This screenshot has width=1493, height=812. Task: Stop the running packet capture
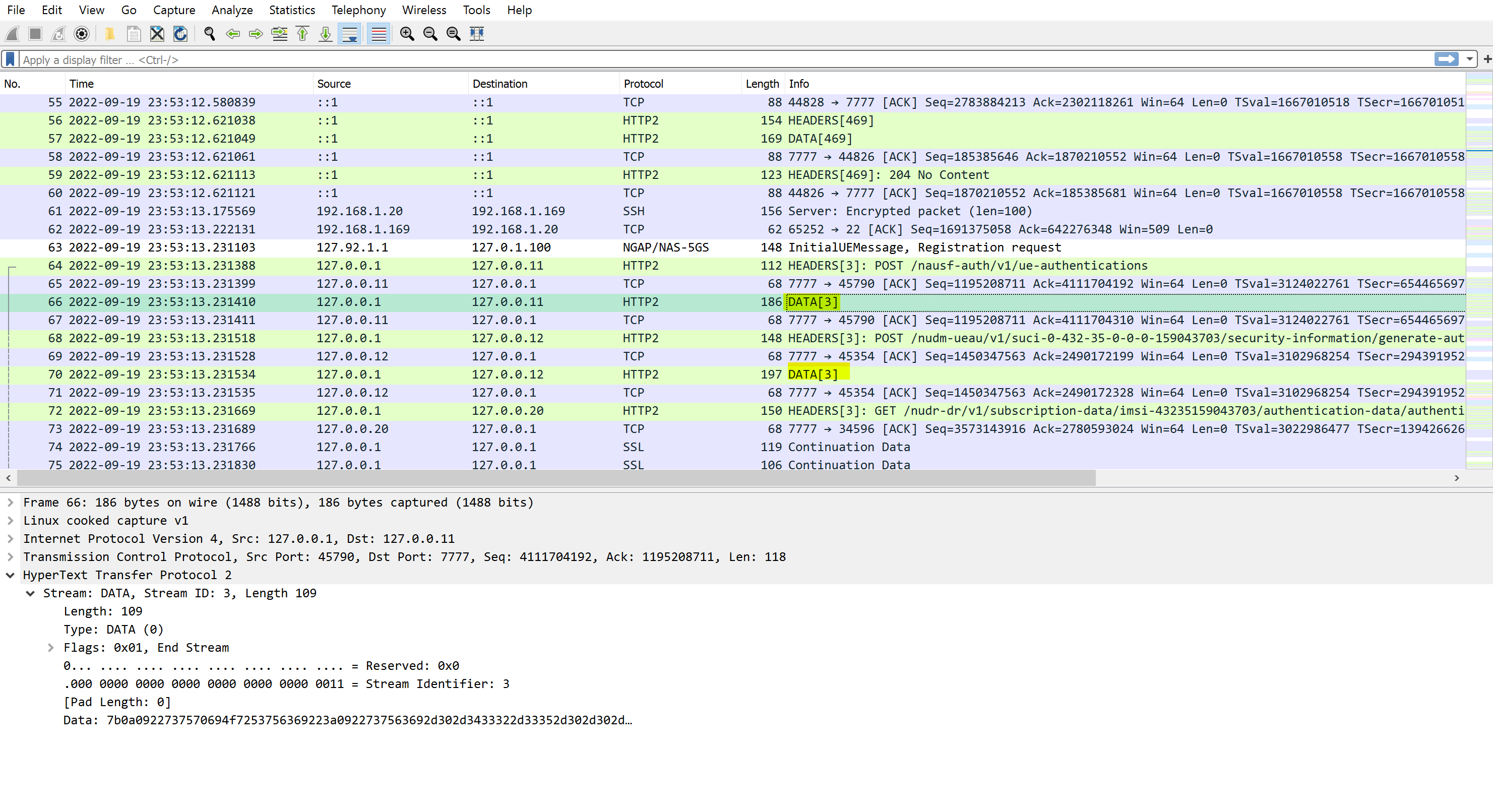click(35, 34)
